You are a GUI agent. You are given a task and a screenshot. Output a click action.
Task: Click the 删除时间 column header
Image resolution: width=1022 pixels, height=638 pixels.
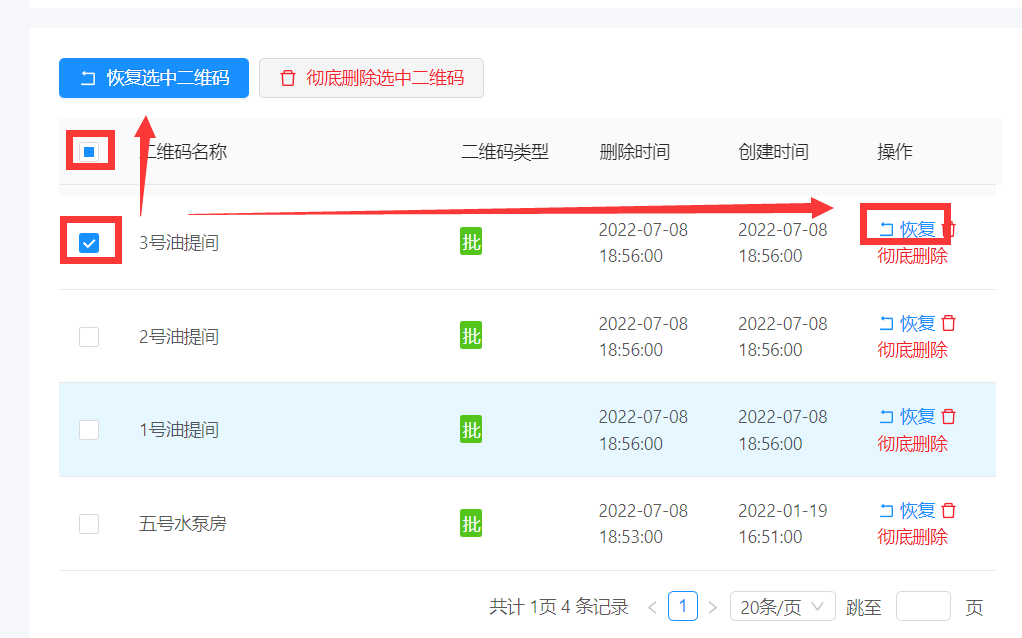[x=635, y=152]
